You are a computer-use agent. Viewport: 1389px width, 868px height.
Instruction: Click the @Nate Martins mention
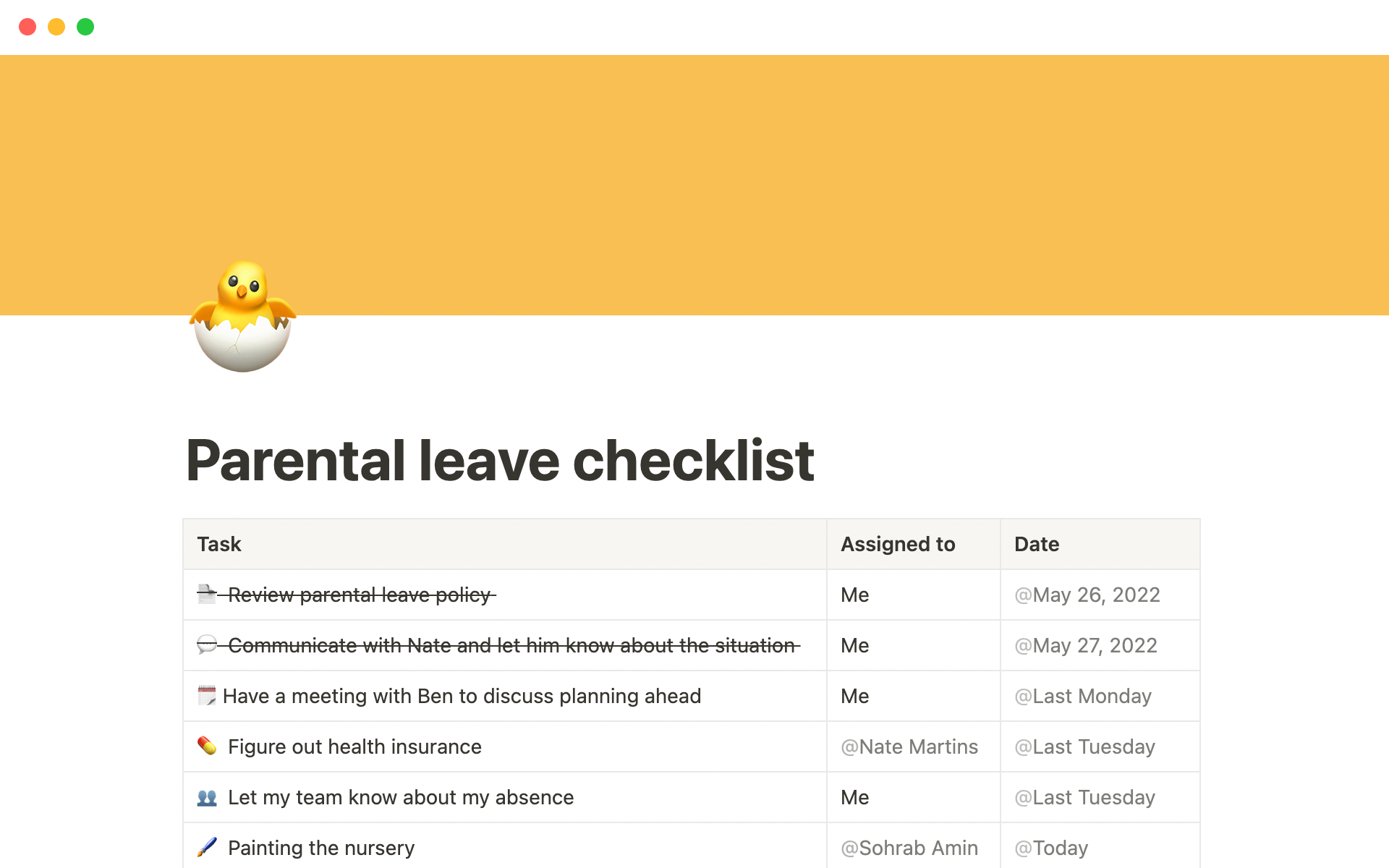coord(909,746)
